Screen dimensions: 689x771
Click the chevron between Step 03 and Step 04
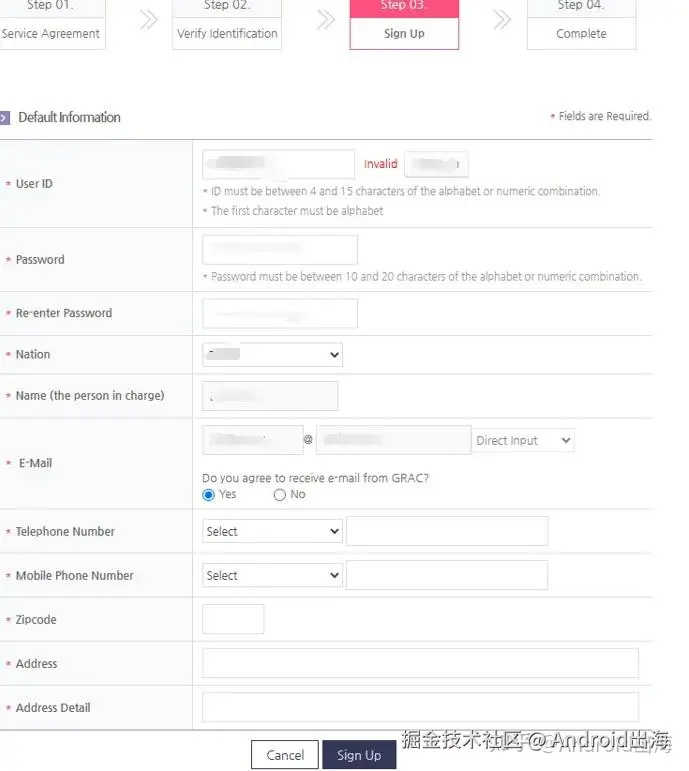click(502, 20)
